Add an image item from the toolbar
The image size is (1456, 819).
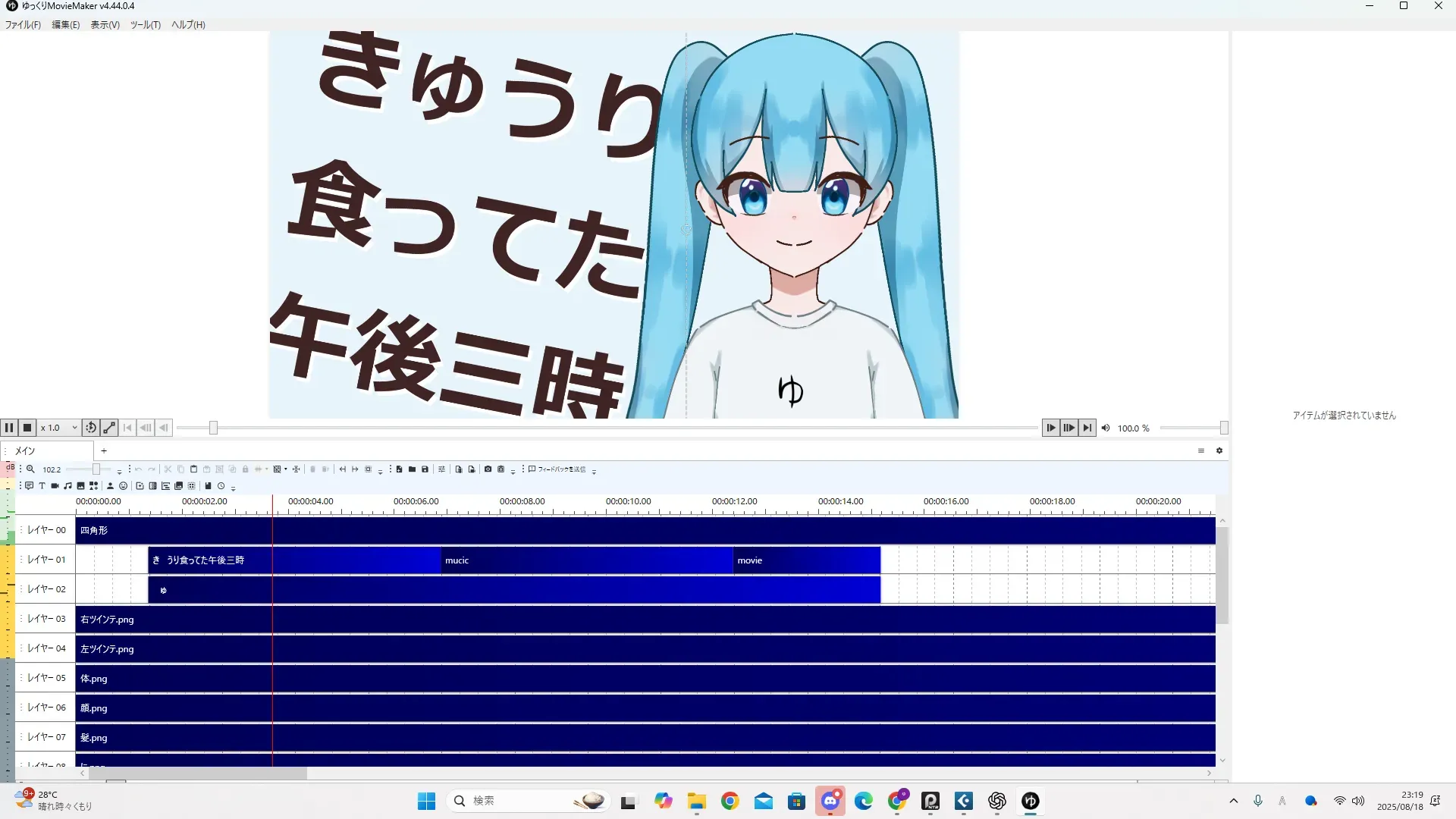[x=80, y=486]
